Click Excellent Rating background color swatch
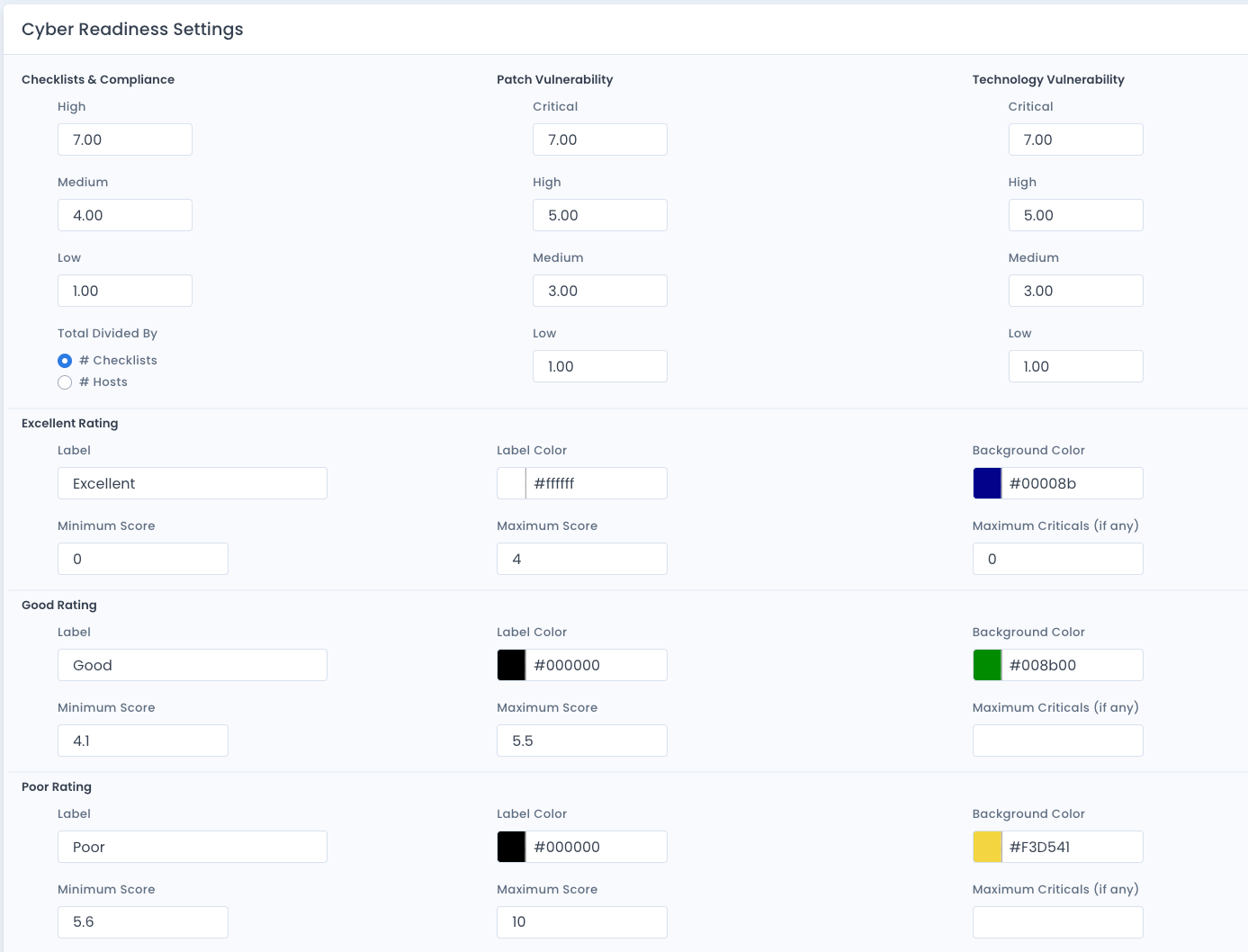This screenshot has height=952, width=1248. (987, 483)
